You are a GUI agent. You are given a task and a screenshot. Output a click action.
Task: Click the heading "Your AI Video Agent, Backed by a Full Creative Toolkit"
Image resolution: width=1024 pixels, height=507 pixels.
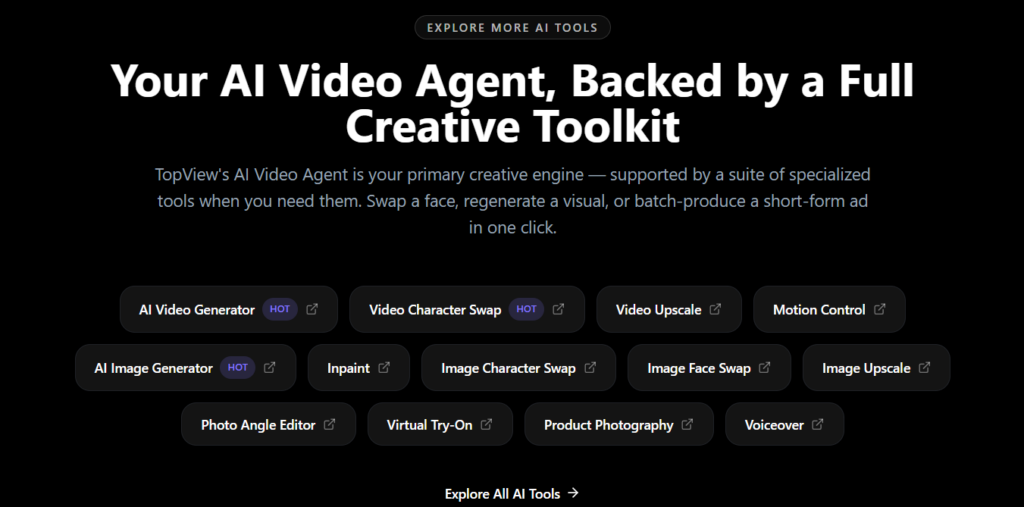512,103
